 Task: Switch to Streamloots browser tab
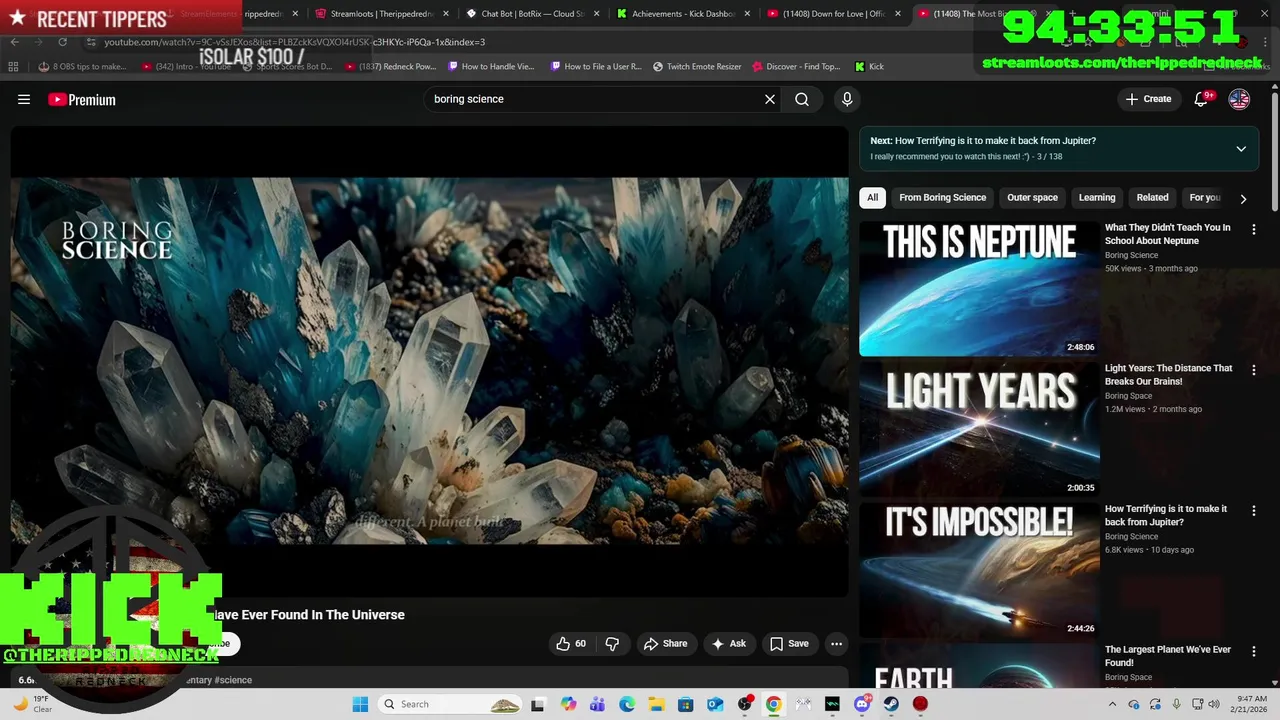click(x=381, y=14)
